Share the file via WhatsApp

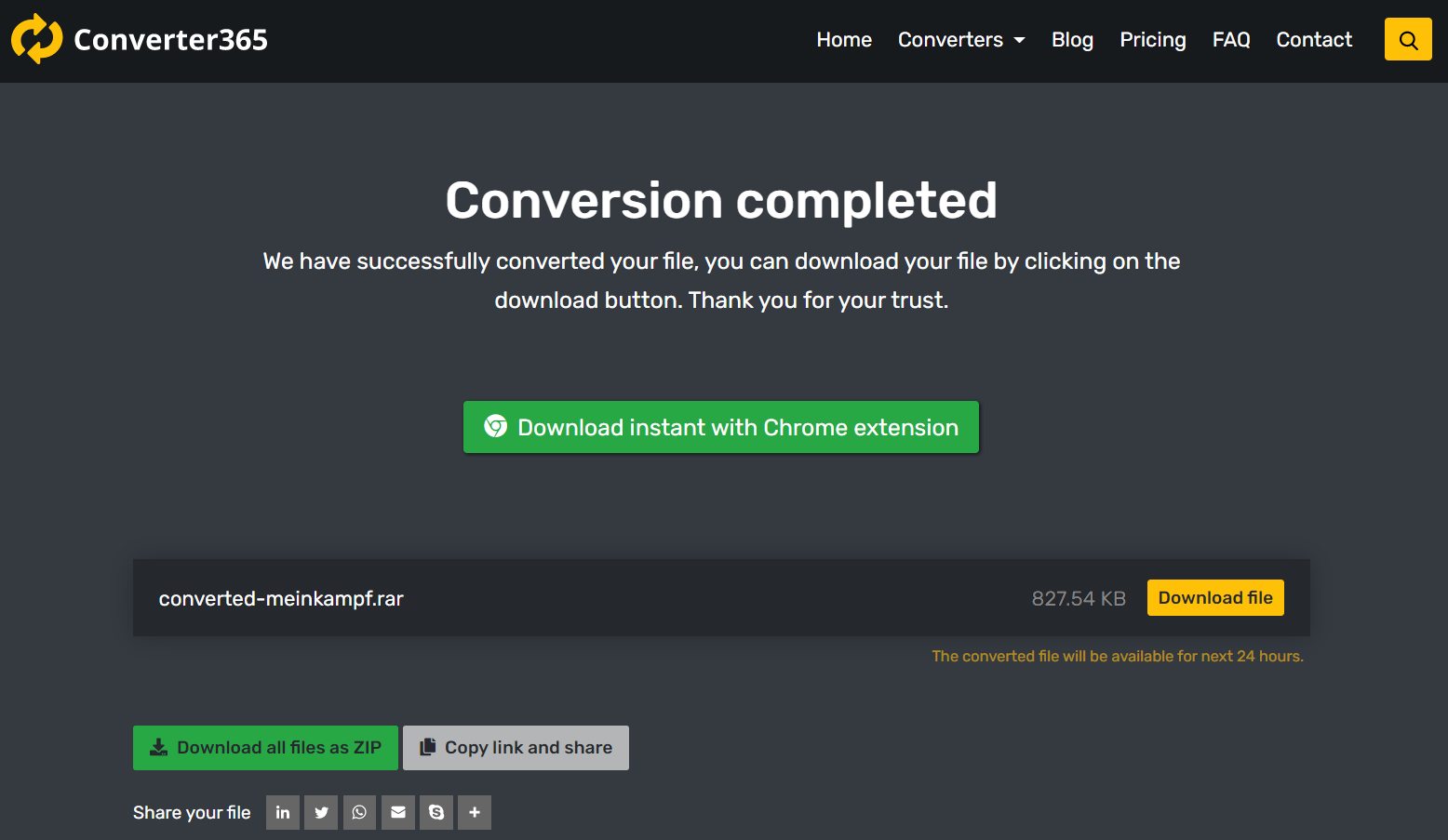pyautogui.click(x=359, y=812)
